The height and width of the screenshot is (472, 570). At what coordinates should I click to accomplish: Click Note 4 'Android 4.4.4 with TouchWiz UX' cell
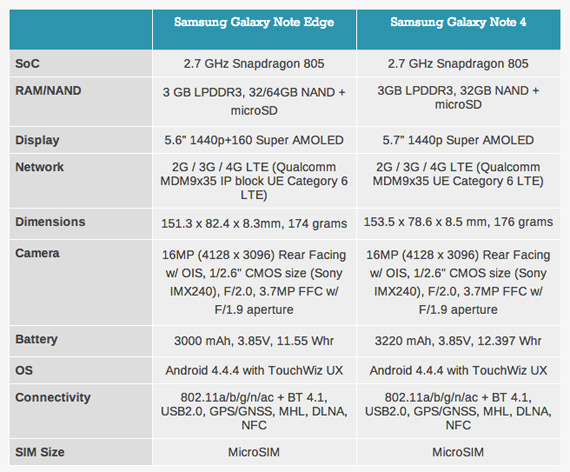pyautogui.click(x=458, y=371)
